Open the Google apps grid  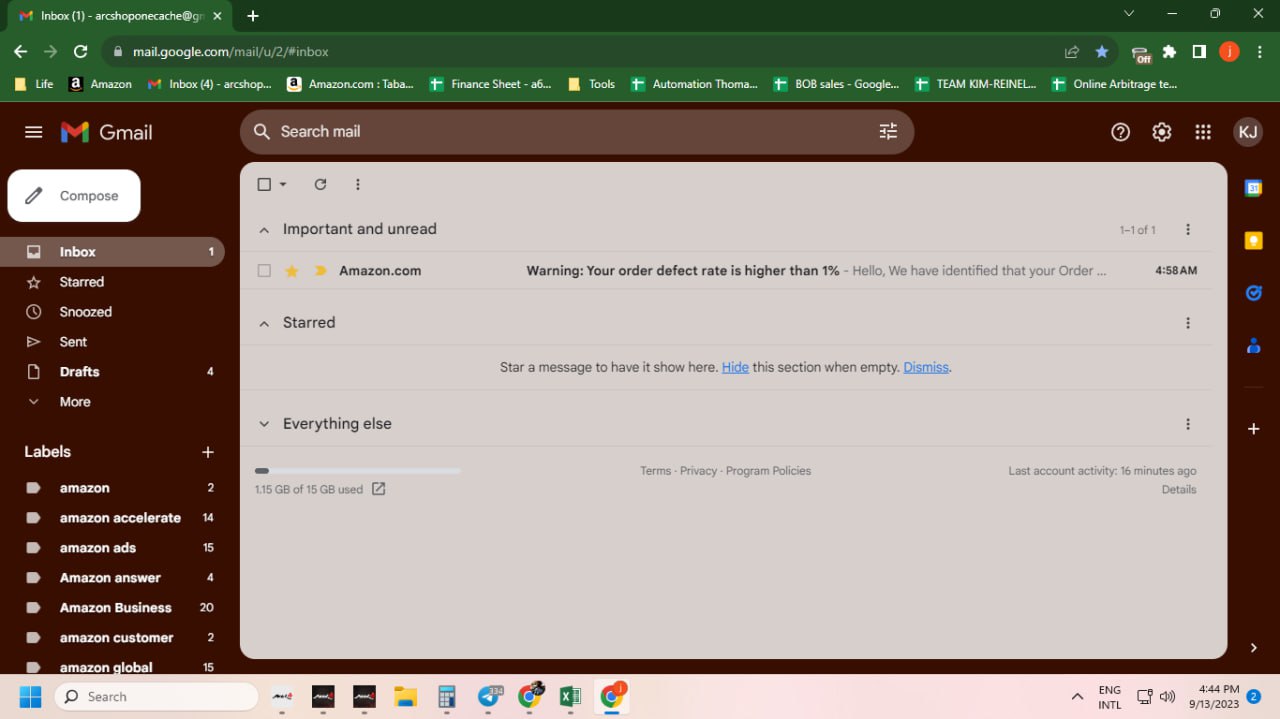(x=1203, y=132)
